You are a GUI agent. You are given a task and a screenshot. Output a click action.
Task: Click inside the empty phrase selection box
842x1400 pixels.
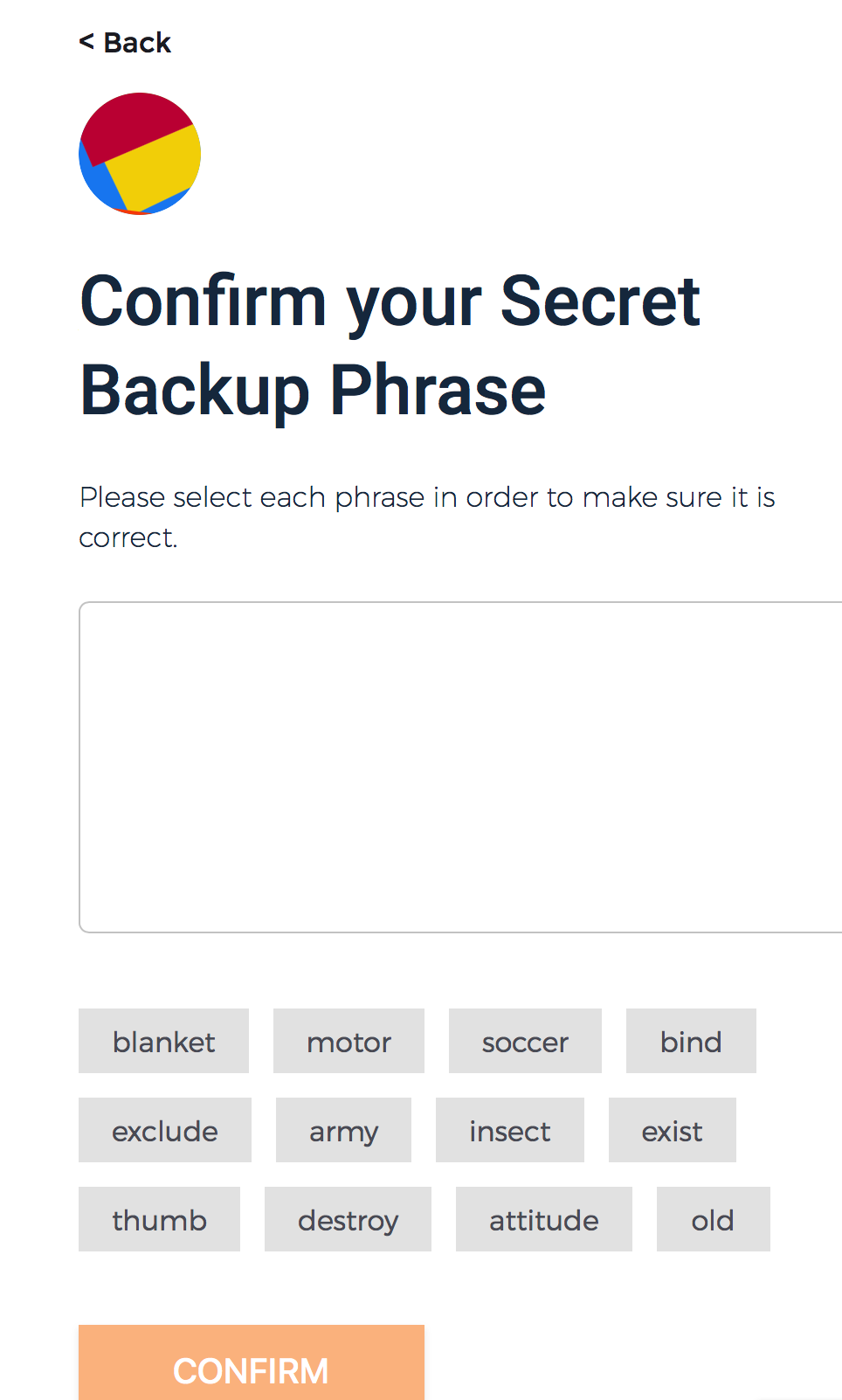[x=460, y=767]
